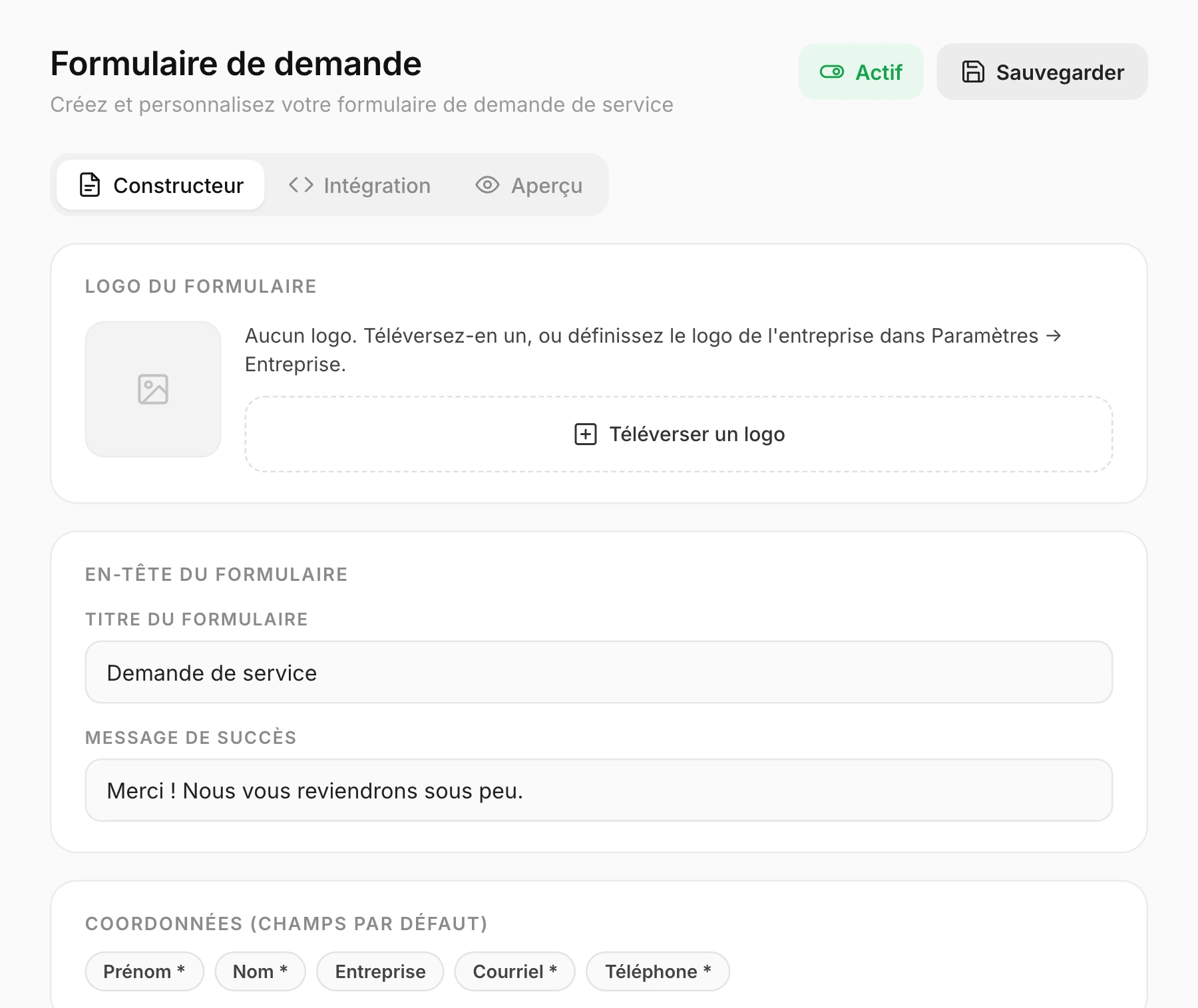This screenshot has height=1008, width=1198.
Task: Open the Constructeur tab
Action: tap(160, 185)
